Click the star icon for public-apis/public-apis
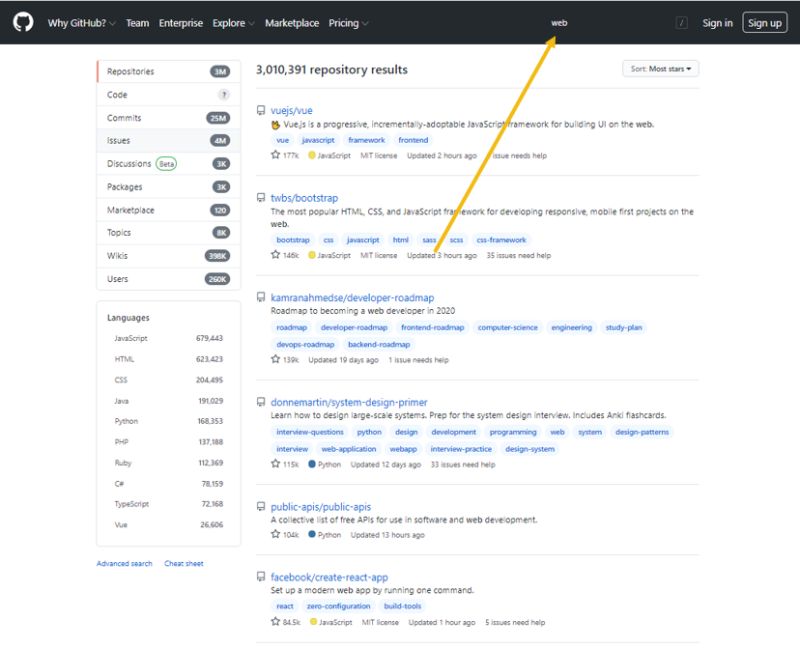Screen dimensions: 800x648 pyautogui.click(x=275, y=533)
